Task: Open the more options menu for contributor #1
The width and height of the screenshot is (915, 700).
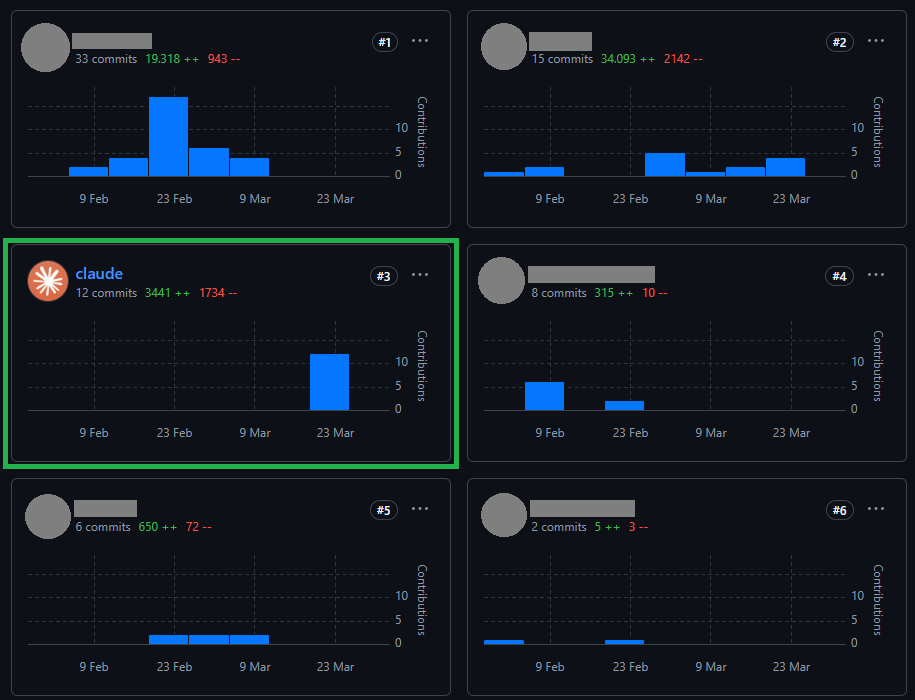Action: (x=420, y=41)
